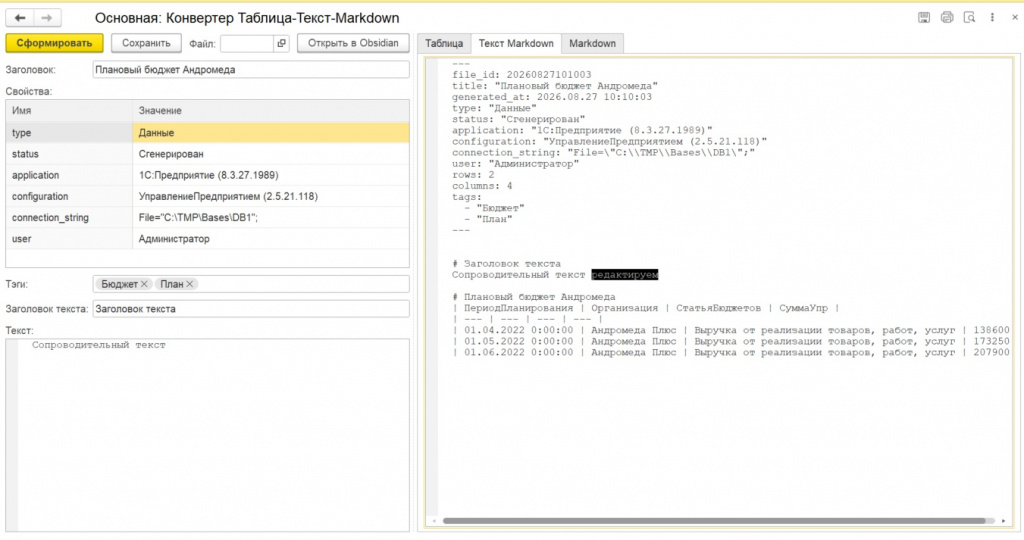Select the type property row
The width and height of the screenshot is (1024, 540).
coord(208,133)
